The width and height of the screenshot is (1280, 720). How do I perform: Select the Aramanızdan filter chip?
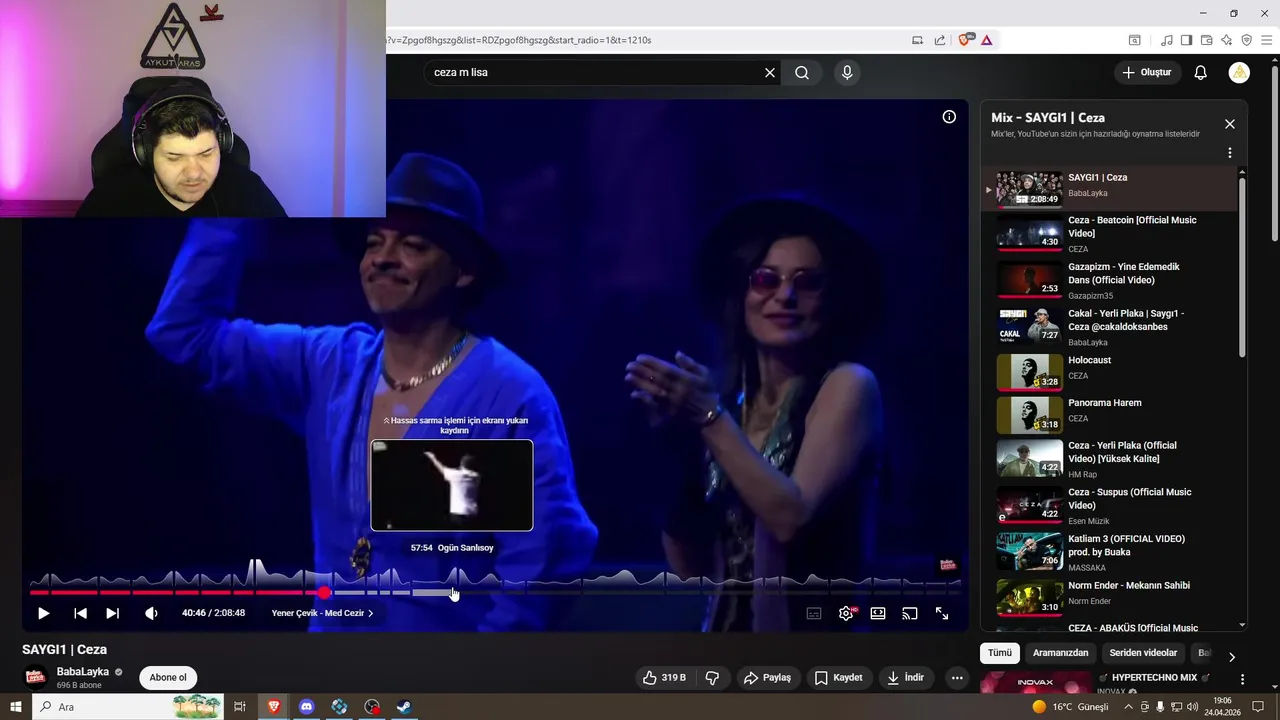(x=1060, y=653)
